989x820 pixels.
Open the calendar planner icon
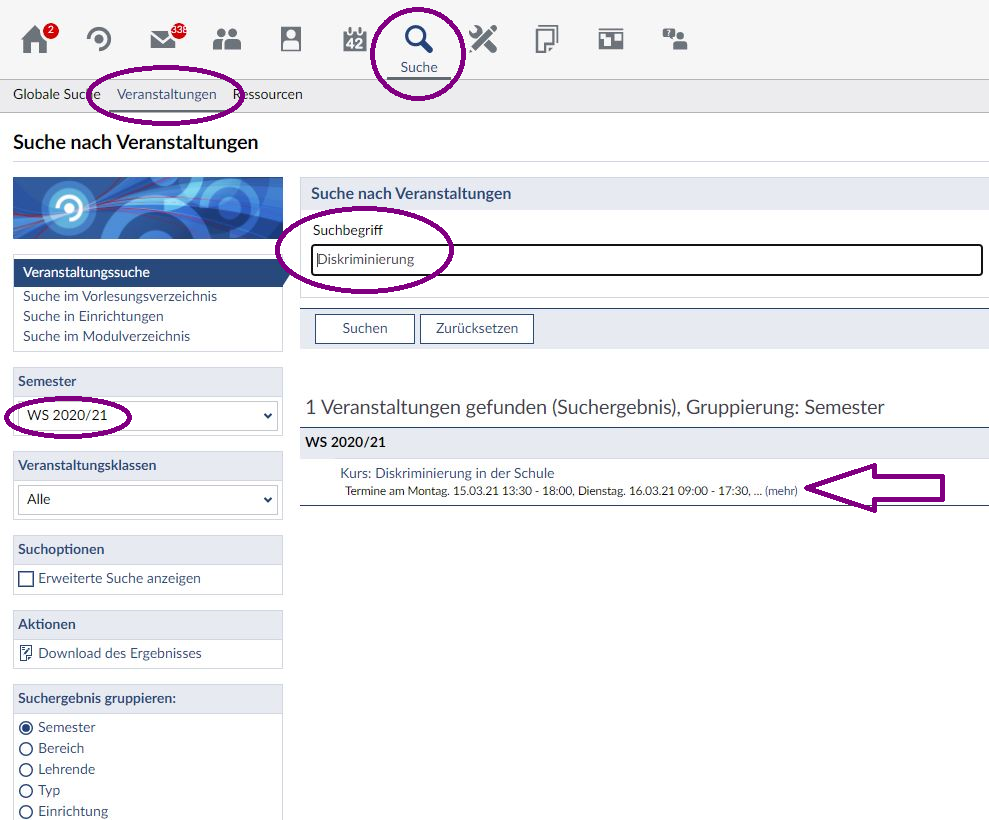click(354, 39)
